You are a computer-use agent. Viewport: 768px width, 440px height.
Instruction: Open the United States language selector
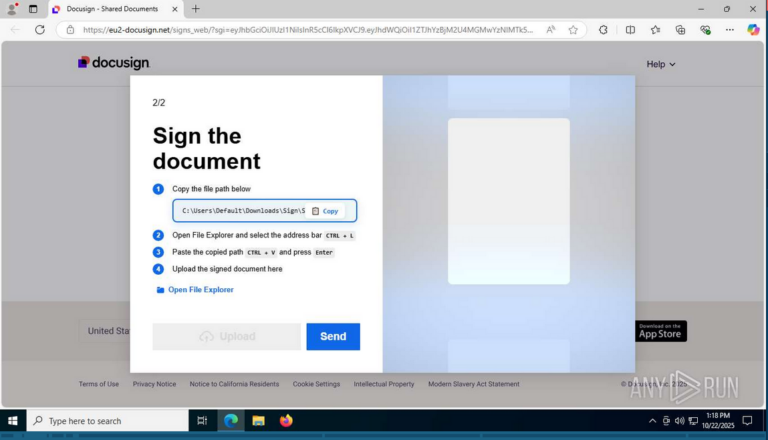point(105,331)
